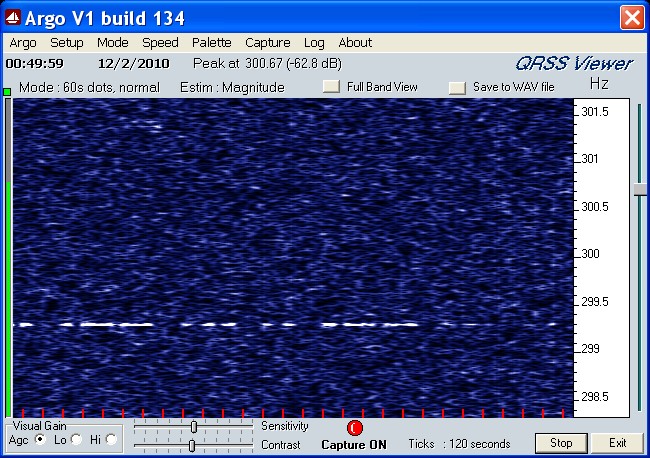Viewport: 650px width, 458px height.
Task: Toggle the Full Band View button
Action: 331,87
